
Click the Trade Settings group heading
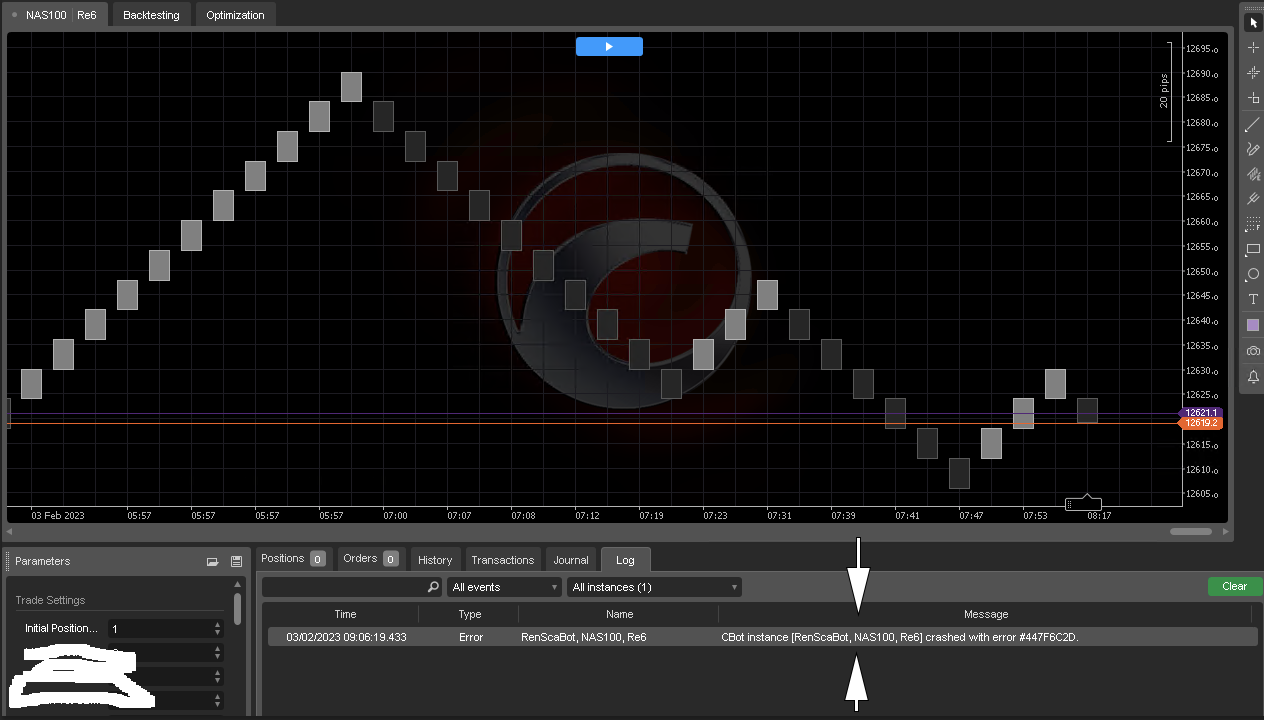coord(50,600)
